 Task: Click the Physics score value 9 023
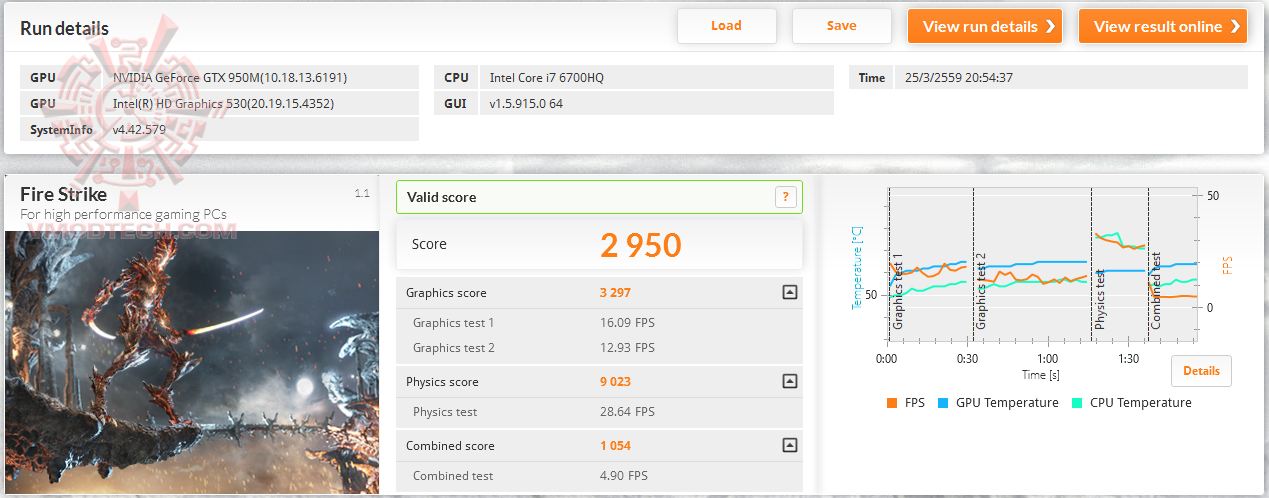pos(615,382)
